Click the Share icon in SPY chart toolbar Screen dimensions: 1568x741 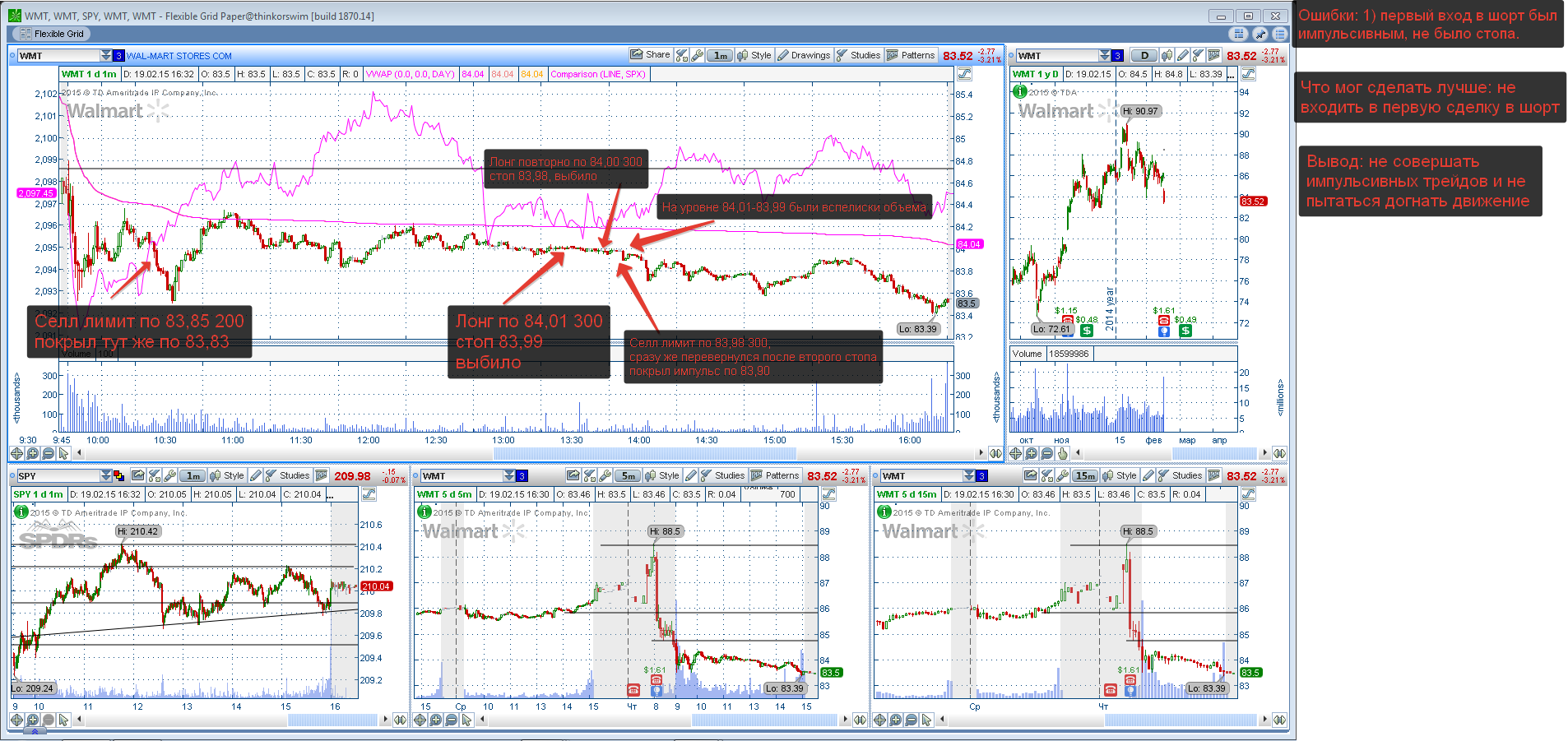point(137,475)
